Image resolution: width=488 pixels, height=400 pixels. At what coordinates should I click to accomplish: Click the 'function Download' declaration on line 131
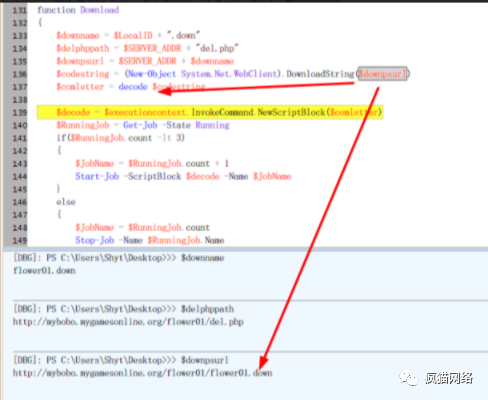pyautogui.click(x=78, y=10)
